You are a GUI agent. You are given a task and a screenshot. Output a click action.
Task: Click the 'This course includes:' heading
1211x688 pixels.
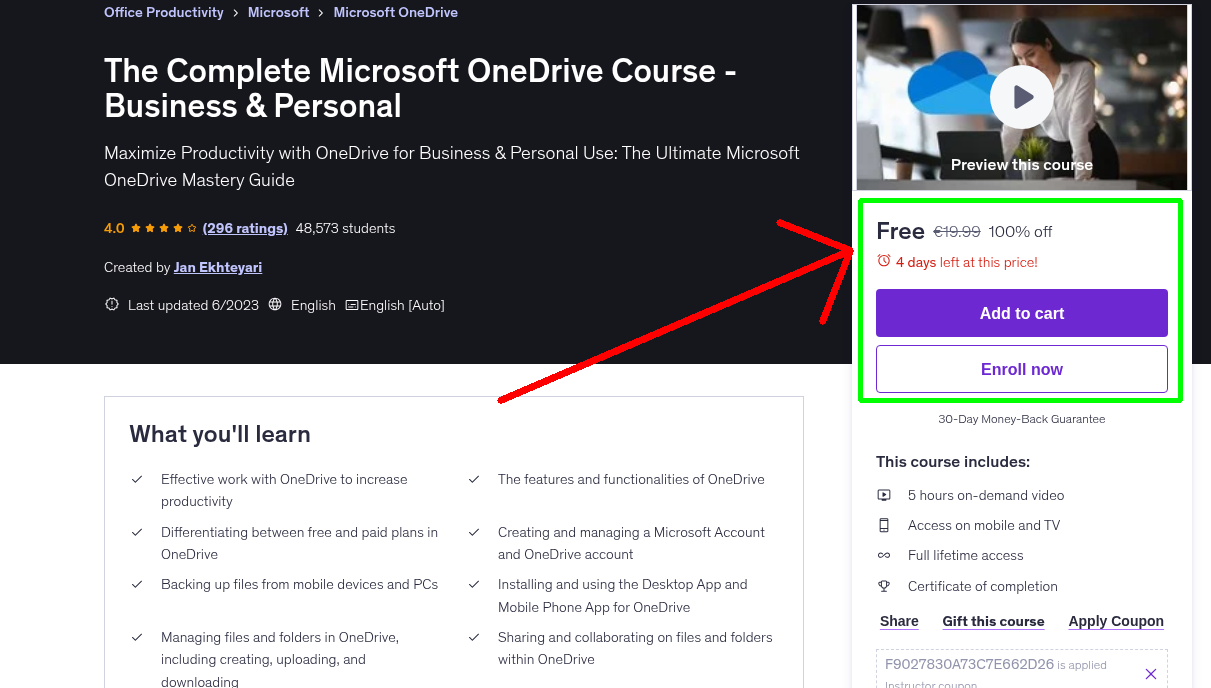tap(953, 462)
